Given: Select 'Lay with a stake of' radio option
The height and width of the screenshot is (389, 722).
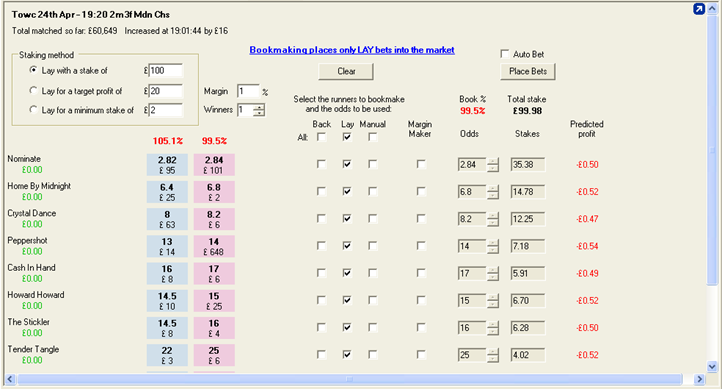Looking at the screenshot, I should 33,70.
